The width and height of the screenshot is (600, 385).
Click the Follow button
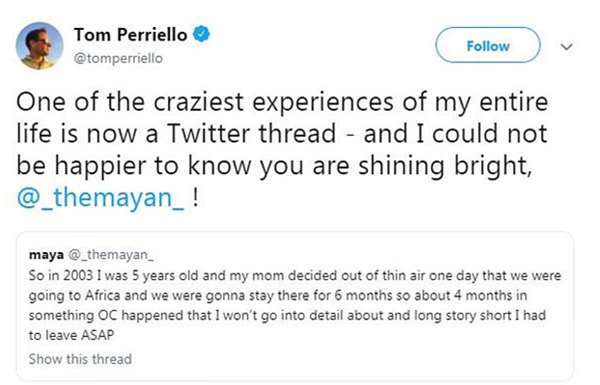(488, 45)
